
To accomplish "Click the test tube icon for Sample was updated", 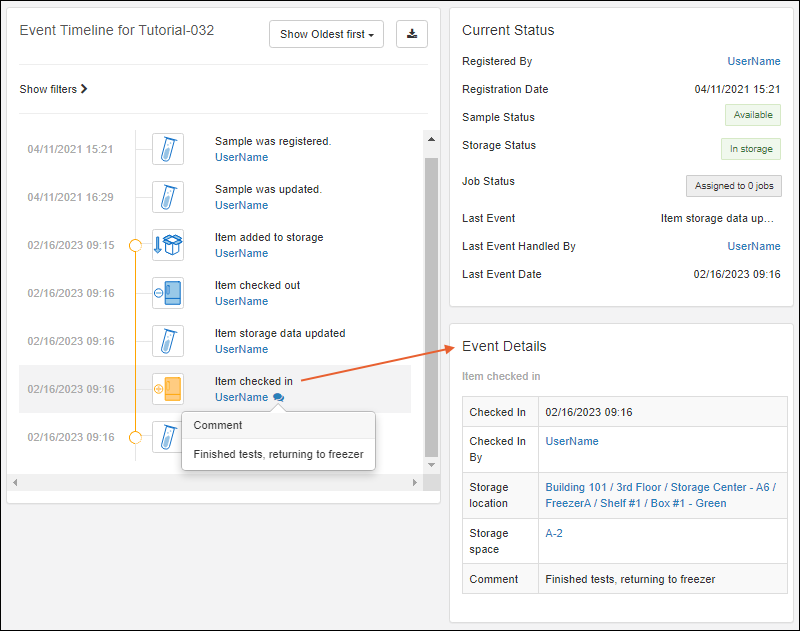I will [x=167, y=197].
